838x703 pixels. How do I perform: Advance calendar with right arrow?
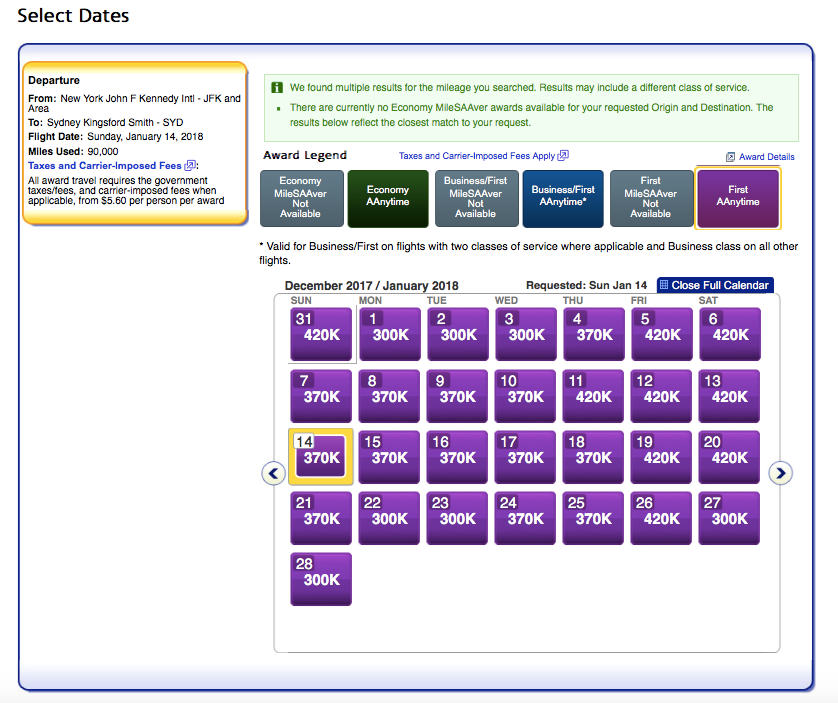[x=780, y=473]
